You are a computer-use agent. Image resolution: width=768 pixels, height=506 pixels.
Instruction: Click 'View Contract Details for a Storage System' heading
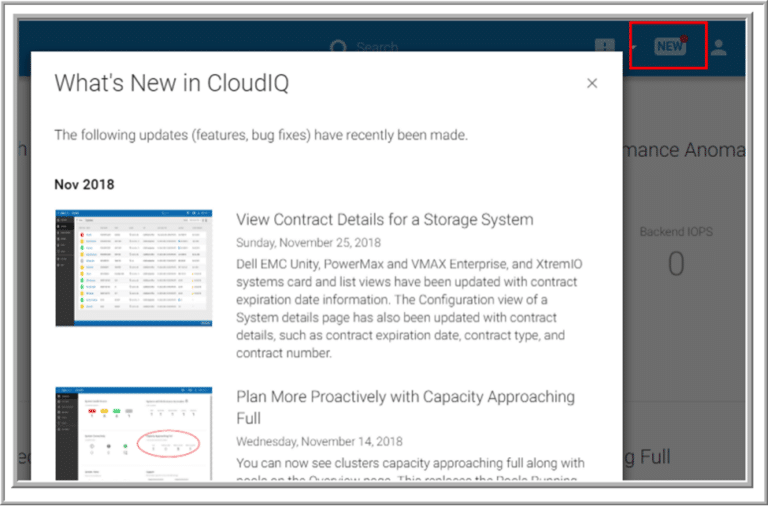(384, 219)
